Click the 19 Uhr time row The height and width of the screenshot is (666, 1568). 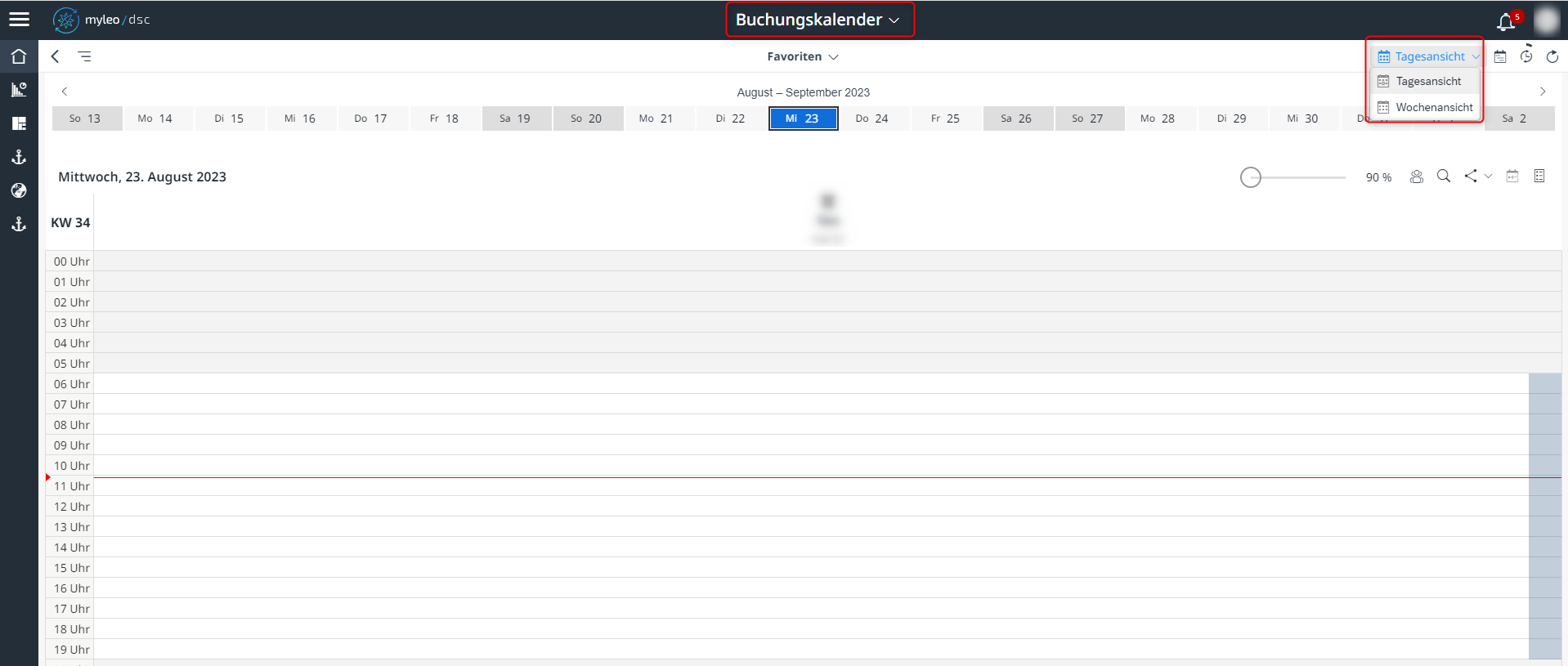(804, 650)
